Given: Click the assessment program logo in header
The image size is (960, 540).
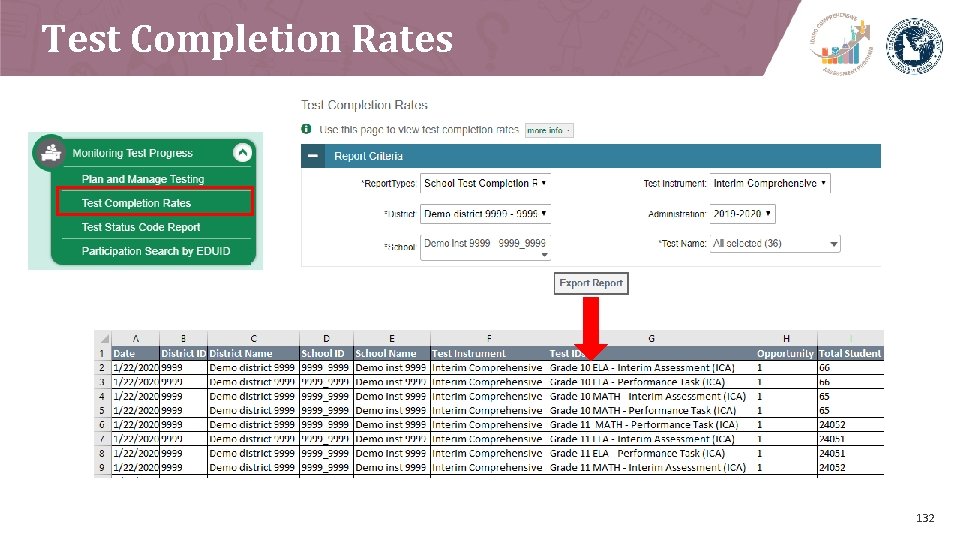Looking at the screenshot, I should click(x=842, y=43).
